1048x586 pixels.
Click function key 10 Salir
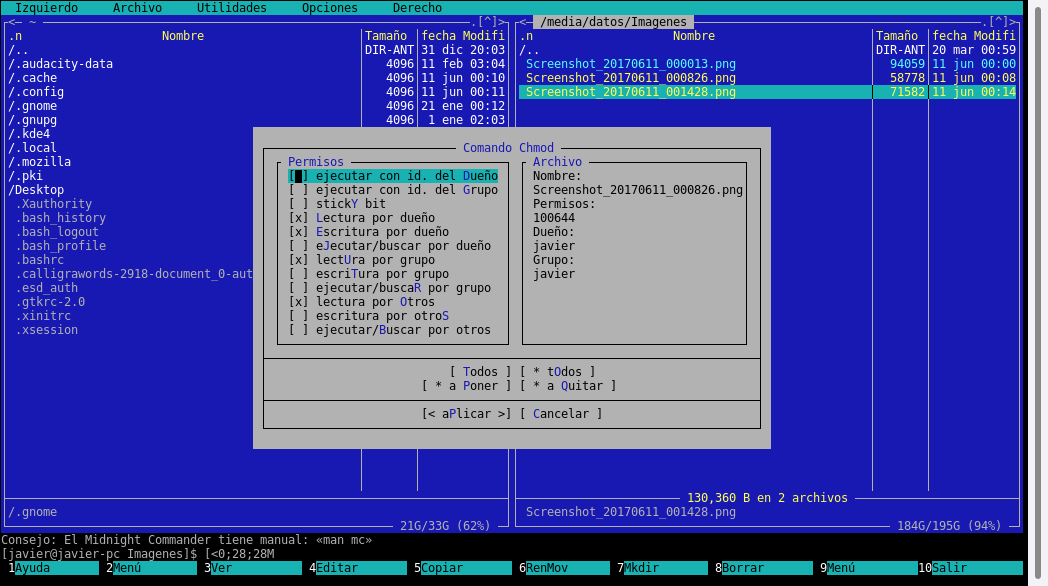(x=970, y=568)
